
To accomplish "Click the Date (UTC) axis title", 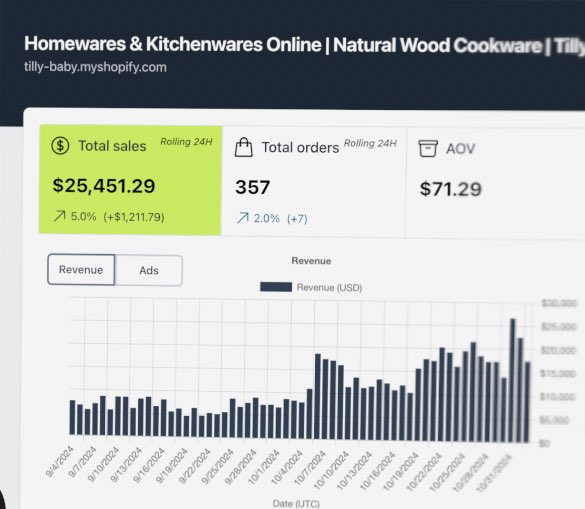I will 296,503.
